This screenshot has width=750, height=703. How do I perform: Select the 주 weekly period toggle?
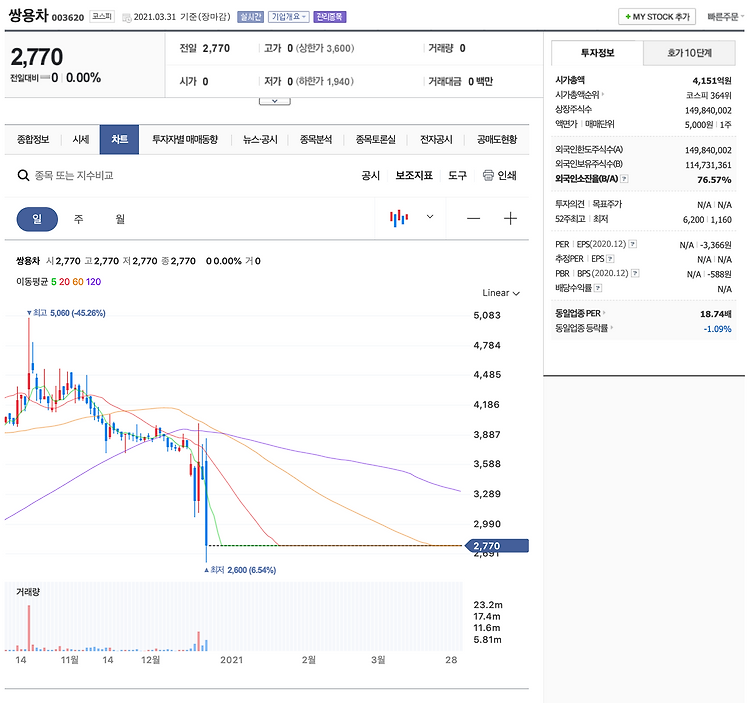click(x=78, y=219)
